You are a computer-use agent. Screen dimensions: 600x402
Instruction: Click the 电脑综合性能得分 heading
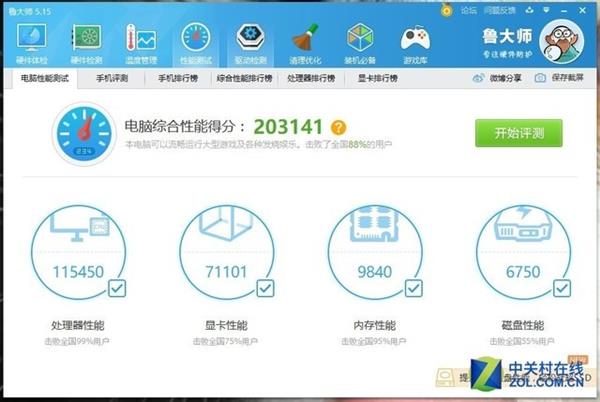pyautogui.click(x=185, y=127)
